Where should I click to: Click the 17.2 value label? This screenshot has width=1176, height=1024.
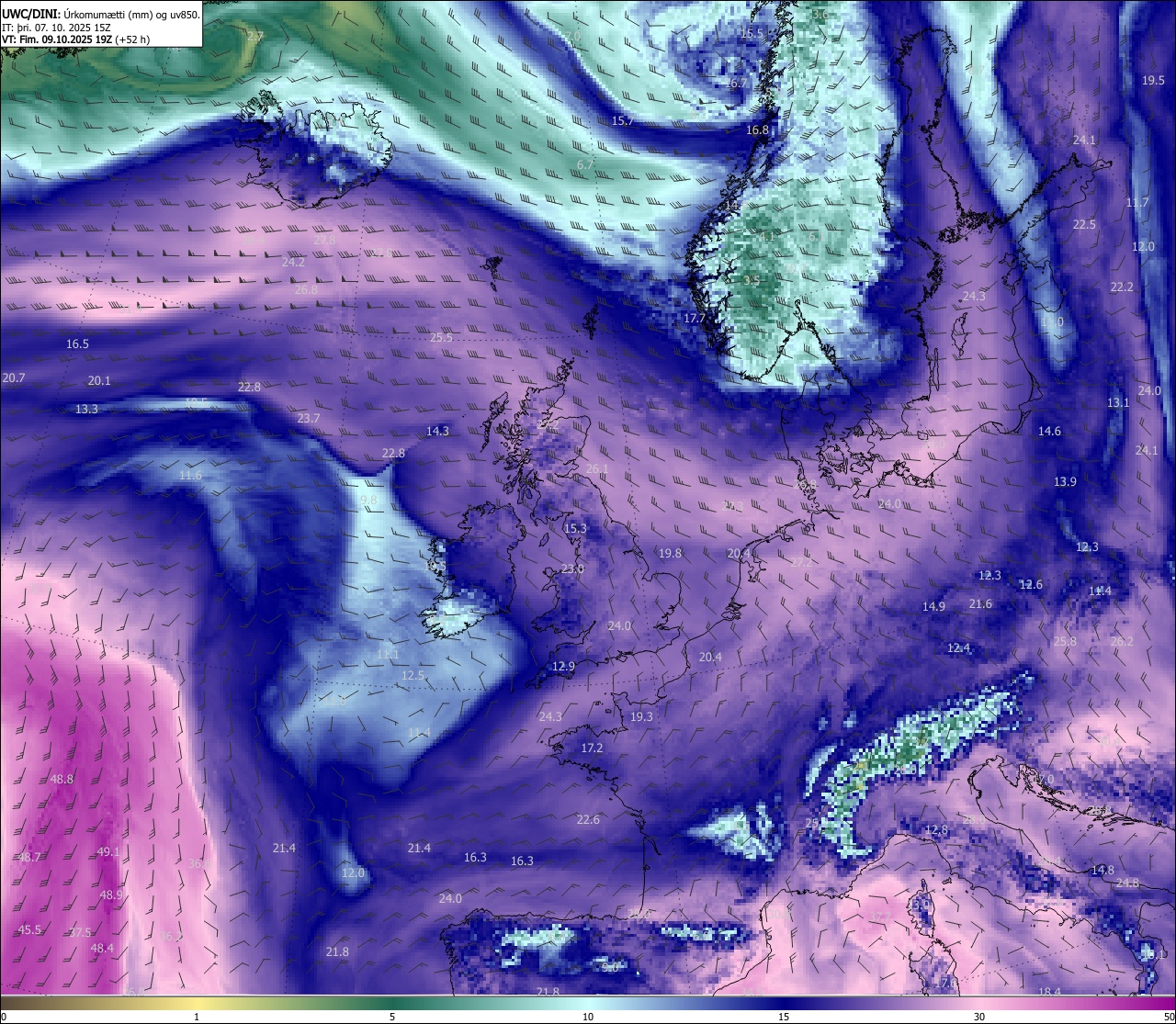592,748
